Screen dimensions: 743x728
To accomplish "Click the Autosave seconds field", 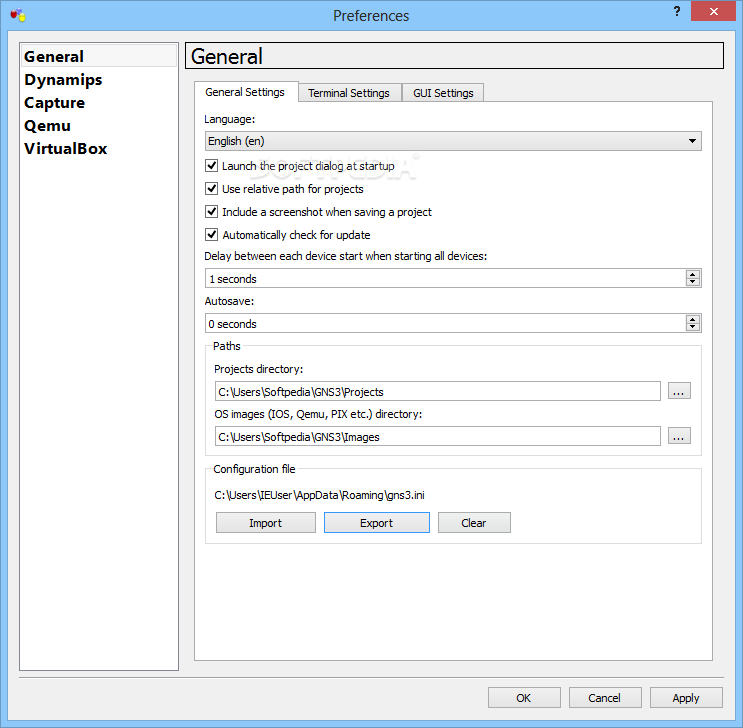I will coord(445,323).
